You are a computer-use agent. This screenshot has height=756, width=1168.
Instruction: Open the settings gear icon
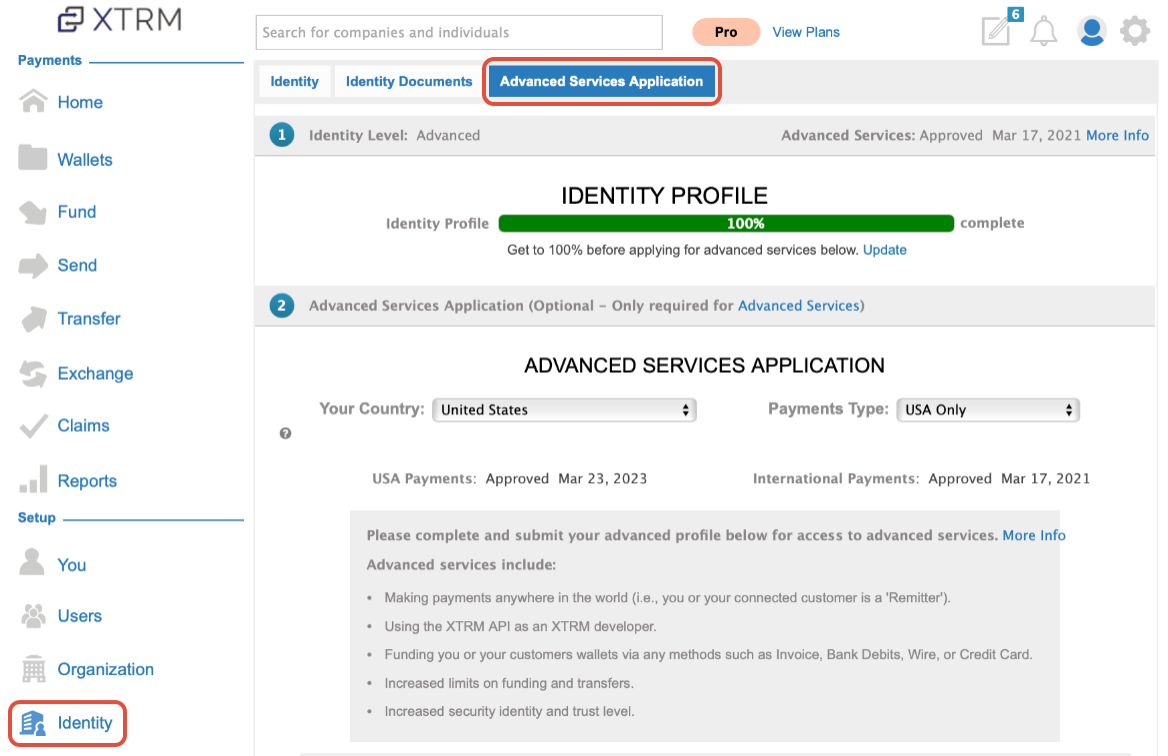click(1135, 31)
